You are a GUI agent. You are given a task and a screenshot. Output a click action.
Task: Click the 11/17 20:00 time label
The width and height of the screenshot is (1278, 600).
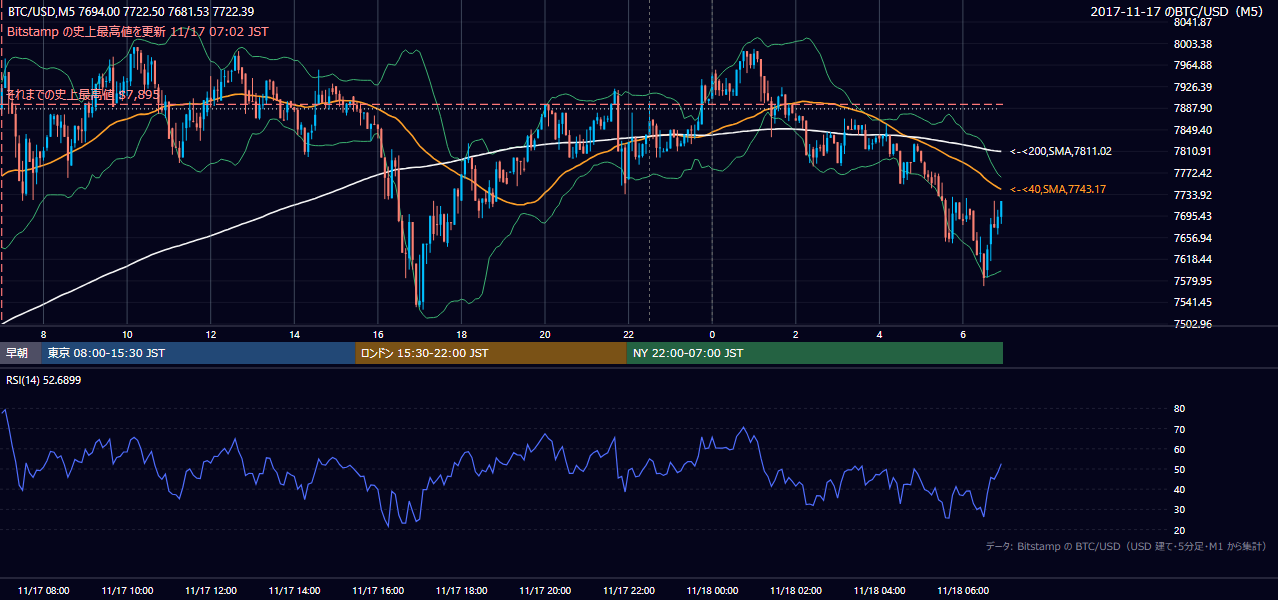pos(545,591)
